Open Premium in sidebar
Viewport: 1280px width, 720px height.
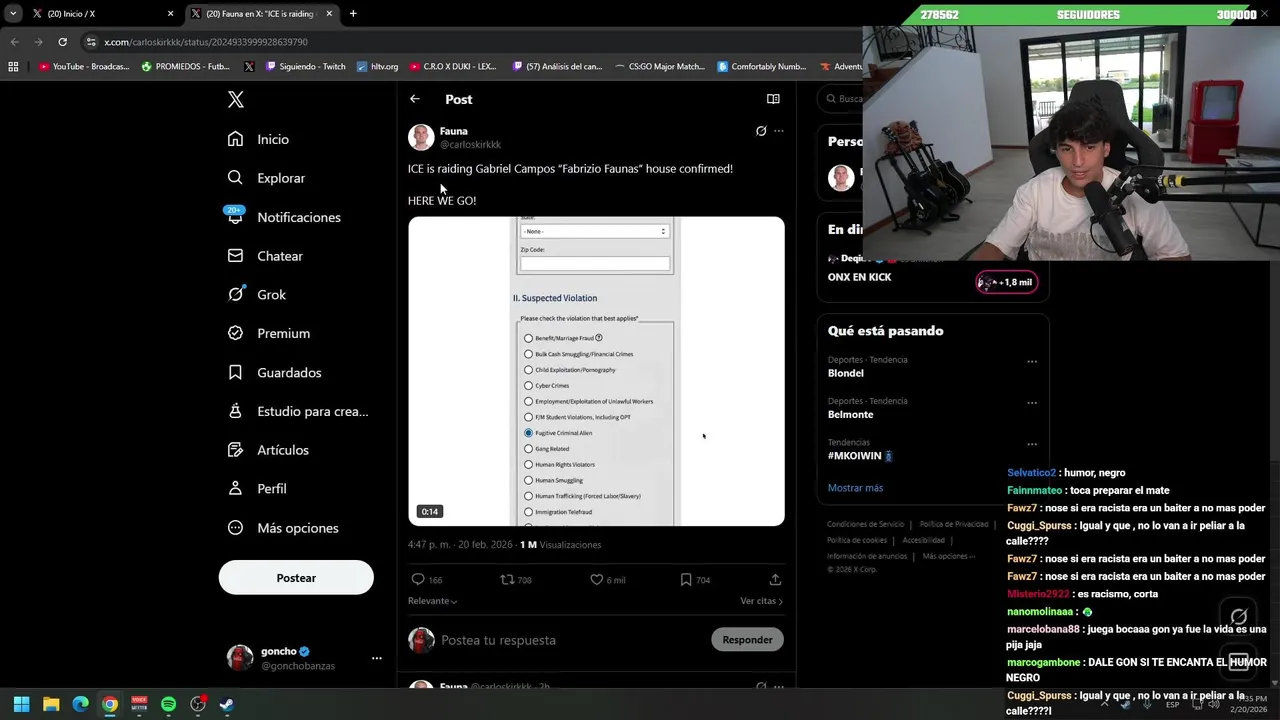tap(270, 333)
